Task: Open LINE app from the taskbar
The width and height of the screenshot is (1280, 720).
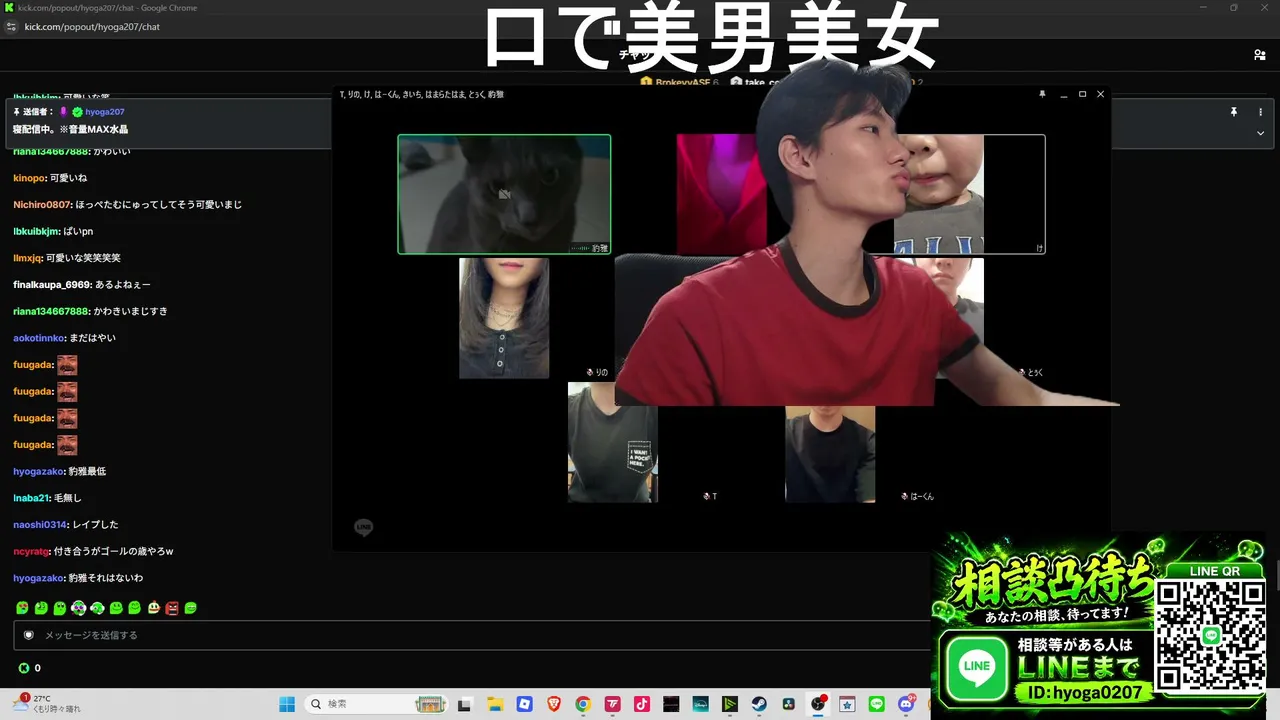Action: pos(877,704)
